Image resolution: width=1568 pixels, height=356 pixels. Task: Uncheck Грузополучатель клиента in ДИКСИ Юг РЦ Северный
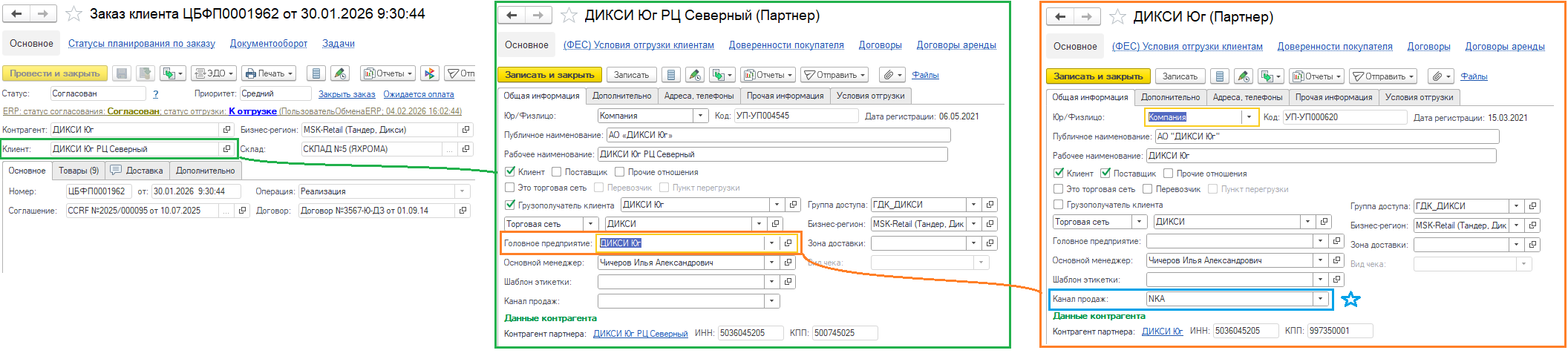click(510, 205)
